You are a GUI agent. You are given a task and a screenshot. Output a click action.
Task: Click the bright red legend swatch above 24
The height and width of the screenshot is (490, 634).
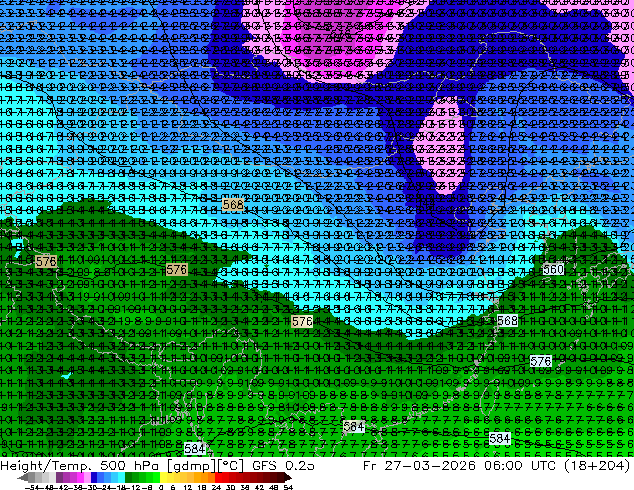[218, 477]
